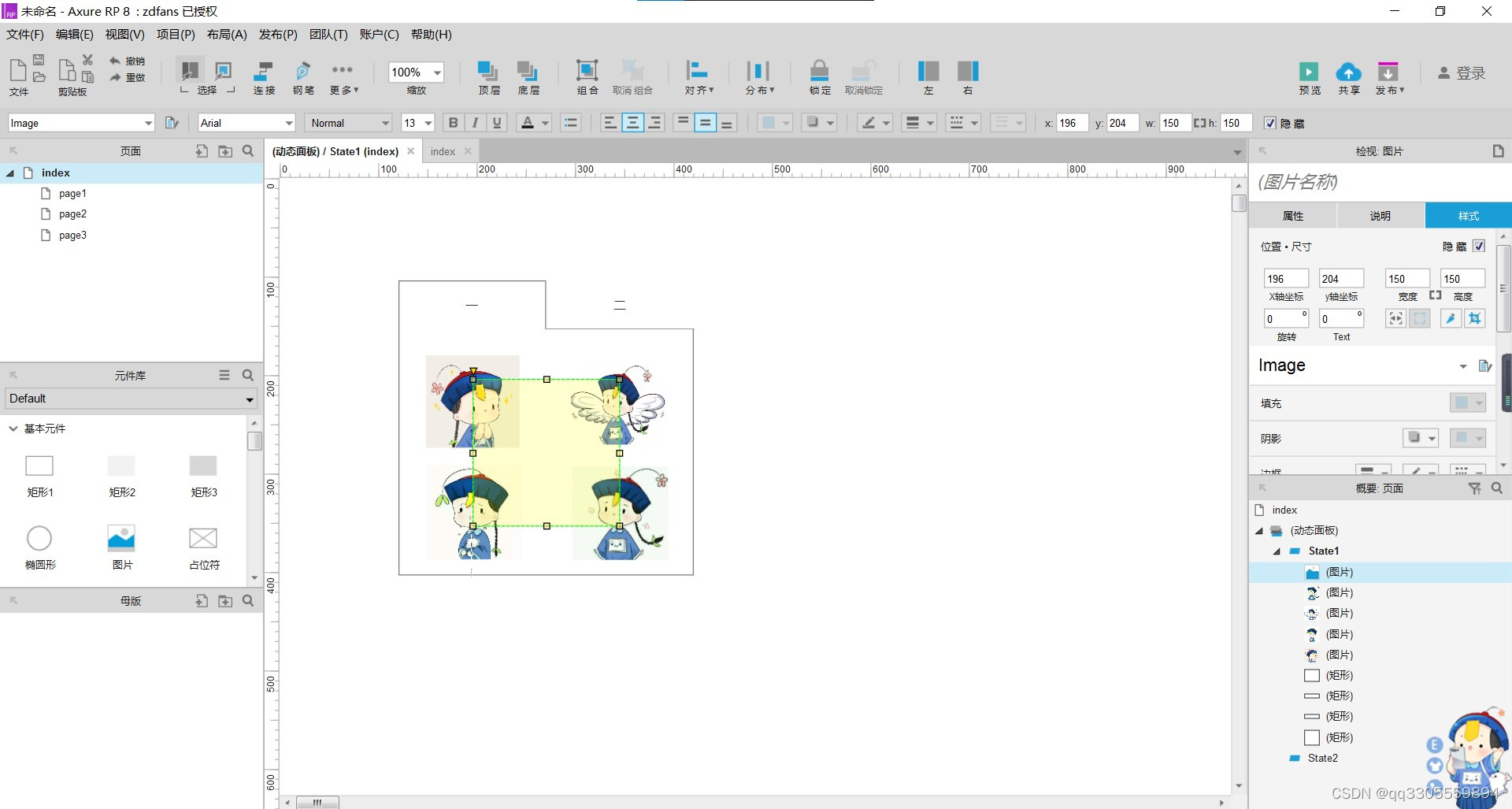Click the Group (组合) icon

[x=587, y=71]
